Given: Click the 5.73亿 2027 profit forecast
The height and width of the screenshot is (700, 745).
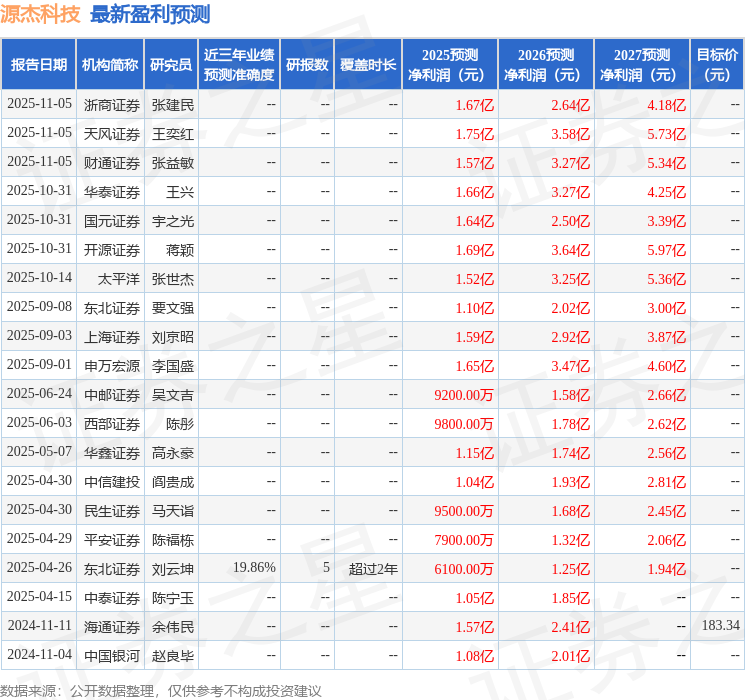Looking at the screenshot, I should pyautogui.click(x=667, y=134).
